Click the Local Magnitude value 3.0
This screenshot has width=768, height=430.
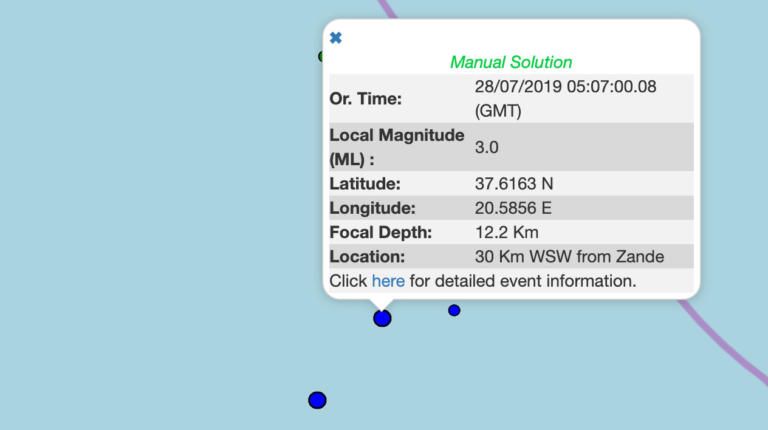pyautogui.click(x=486, y=147)
